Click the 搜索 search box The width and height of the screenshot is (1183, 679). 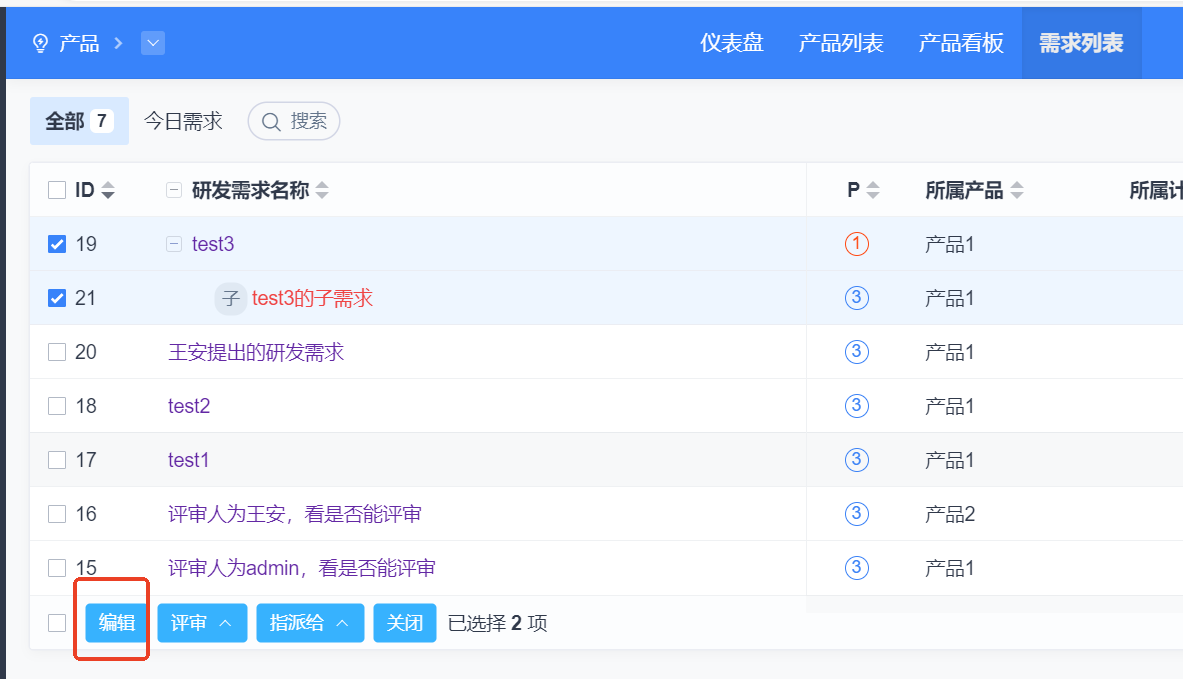click(x=294, y=121)
